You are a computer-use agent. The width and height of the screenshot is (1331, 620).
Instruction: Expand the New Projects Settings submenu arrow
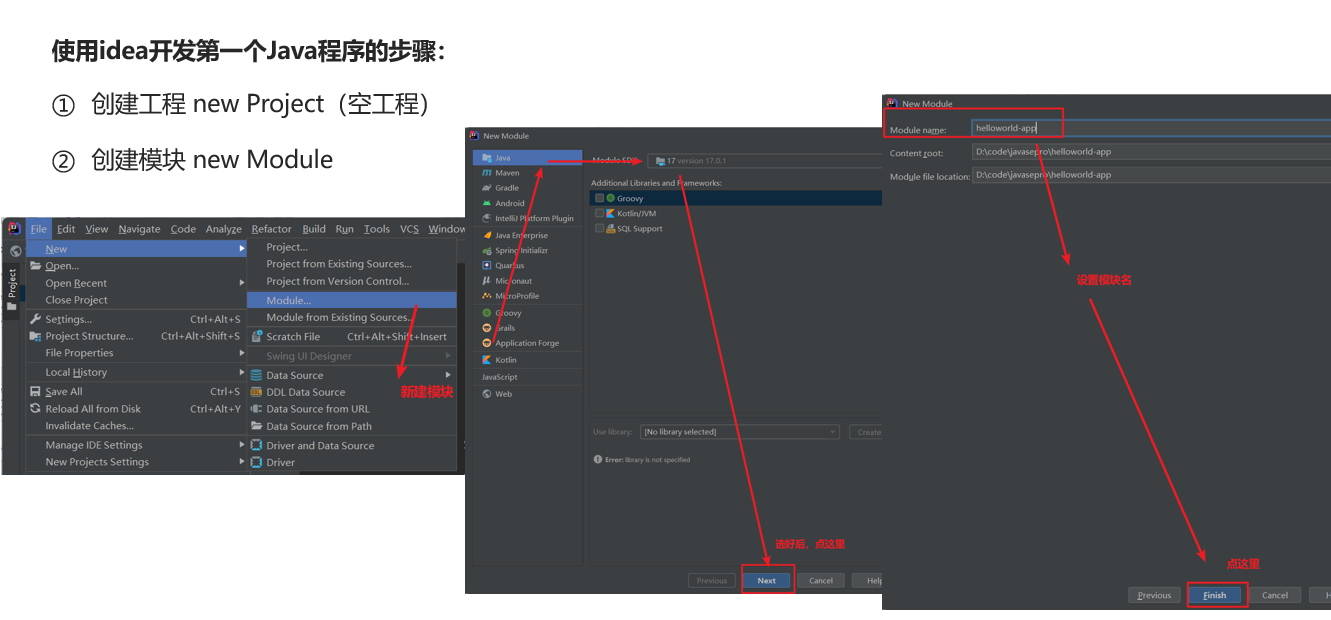pos(241,461)
